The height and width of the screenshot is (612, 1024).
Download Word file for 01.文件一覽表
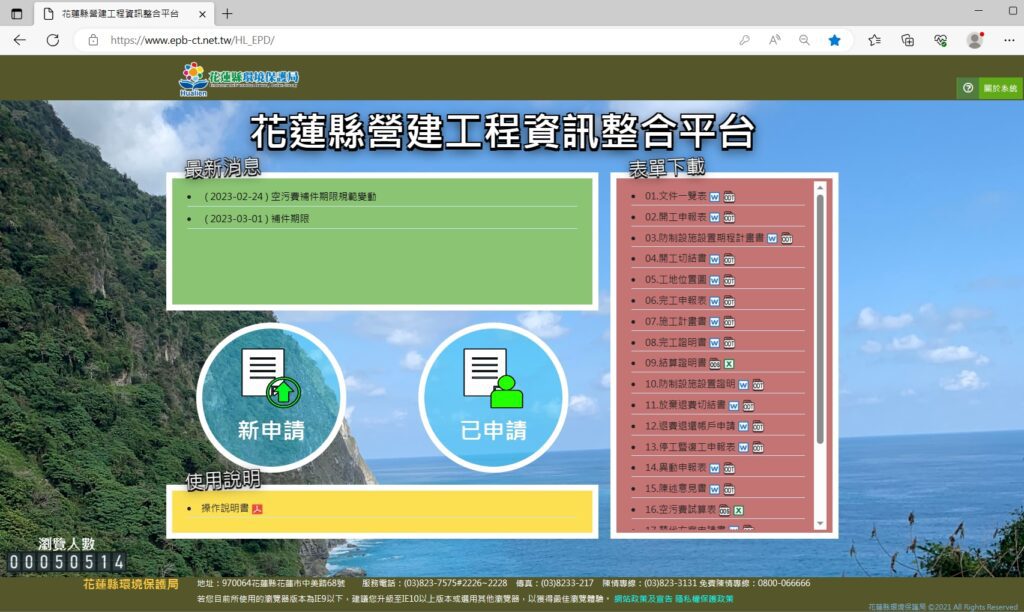(714, 196)
